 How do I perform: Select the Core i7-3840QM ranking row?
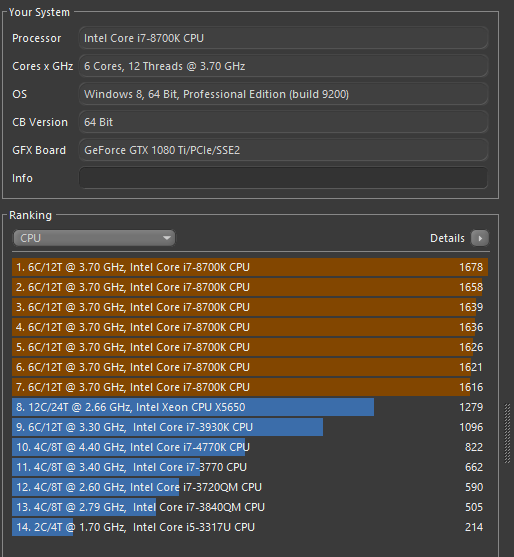pyautogui.click(x=250, y=507)
